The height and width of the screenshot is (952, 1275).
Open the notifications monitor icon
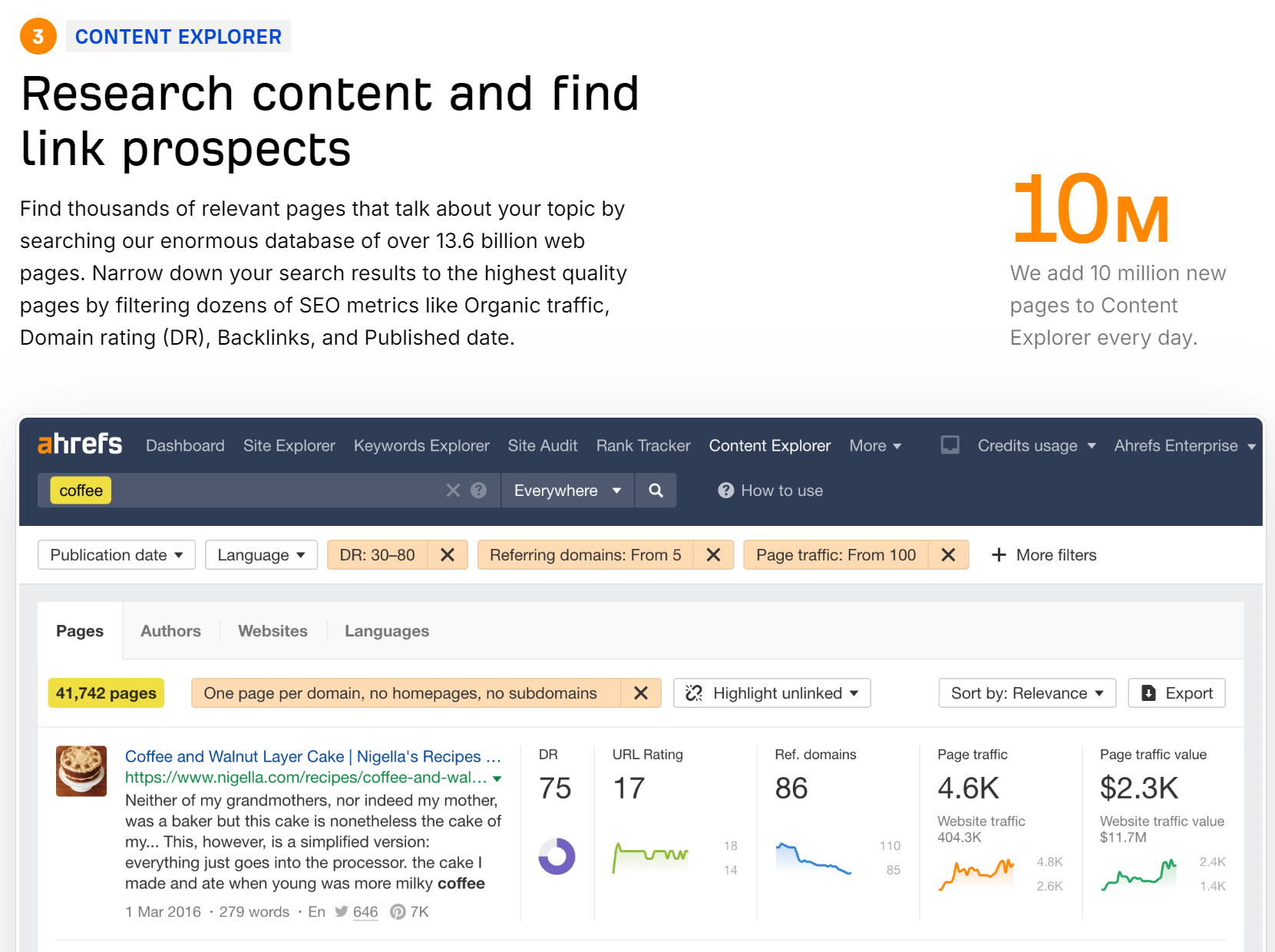pyautogui.click(x=950, y=445)
